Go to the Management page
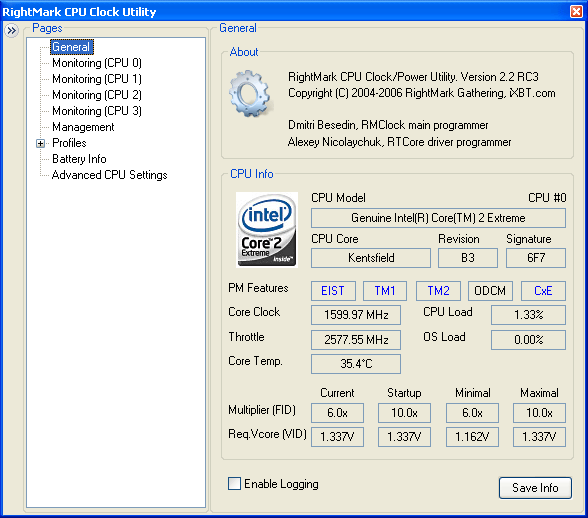 [x=83, y=127]
